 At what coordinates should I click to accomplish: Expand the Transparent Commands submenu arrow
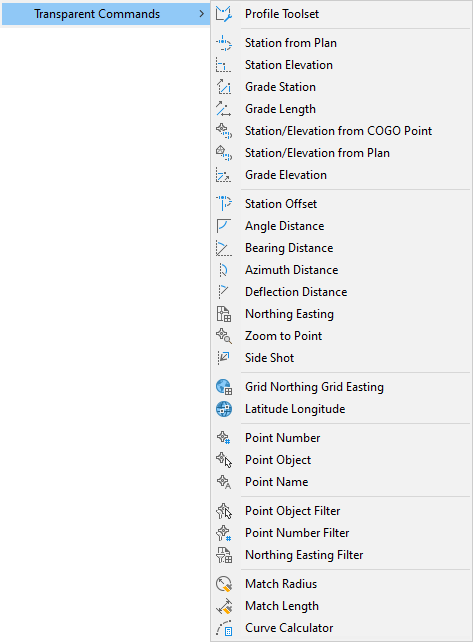pyautogui.click(x=201, y=14)
